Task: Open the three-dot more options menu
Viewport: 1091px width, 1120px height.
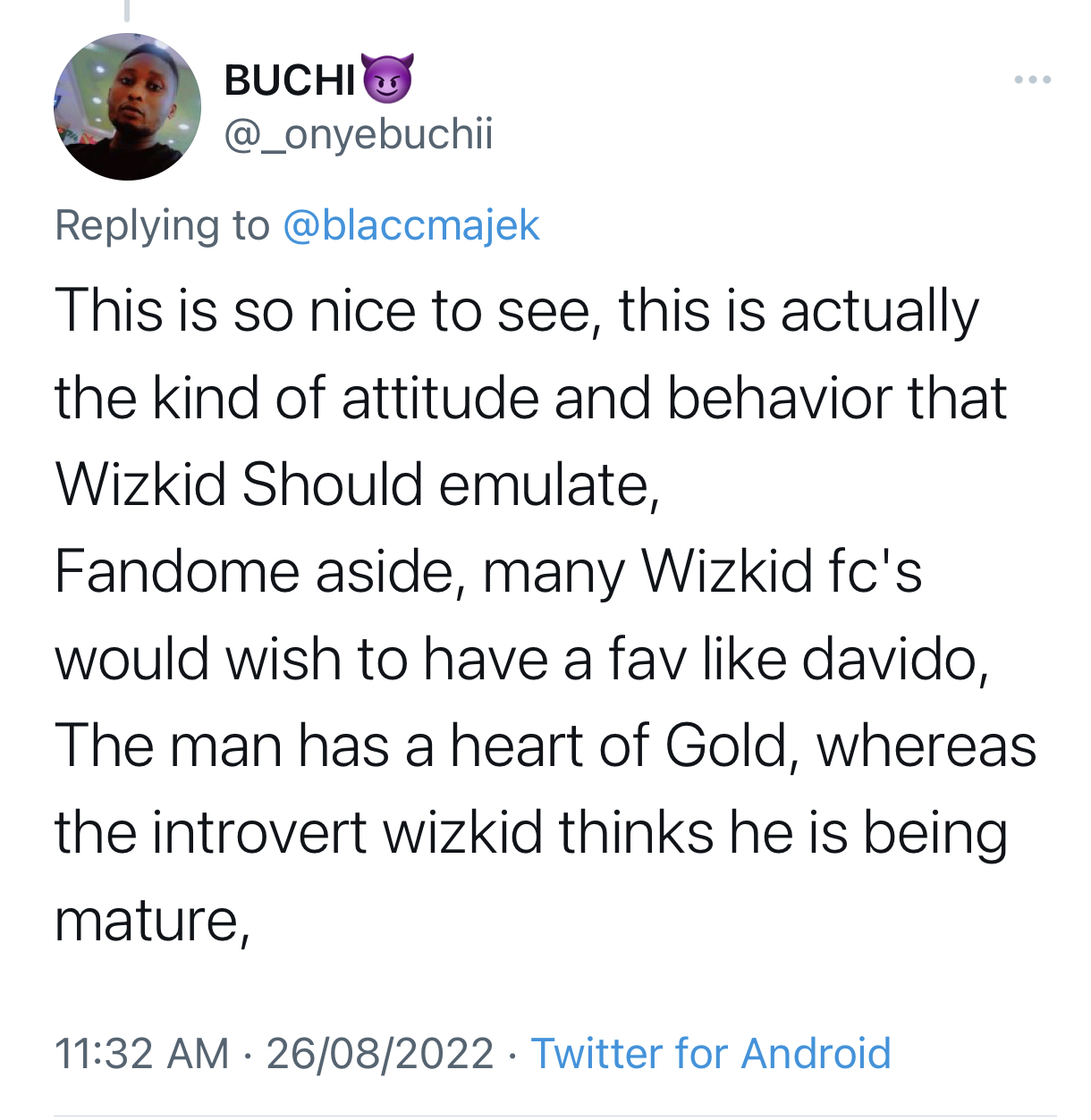Action: click(x=1033, y=80)
